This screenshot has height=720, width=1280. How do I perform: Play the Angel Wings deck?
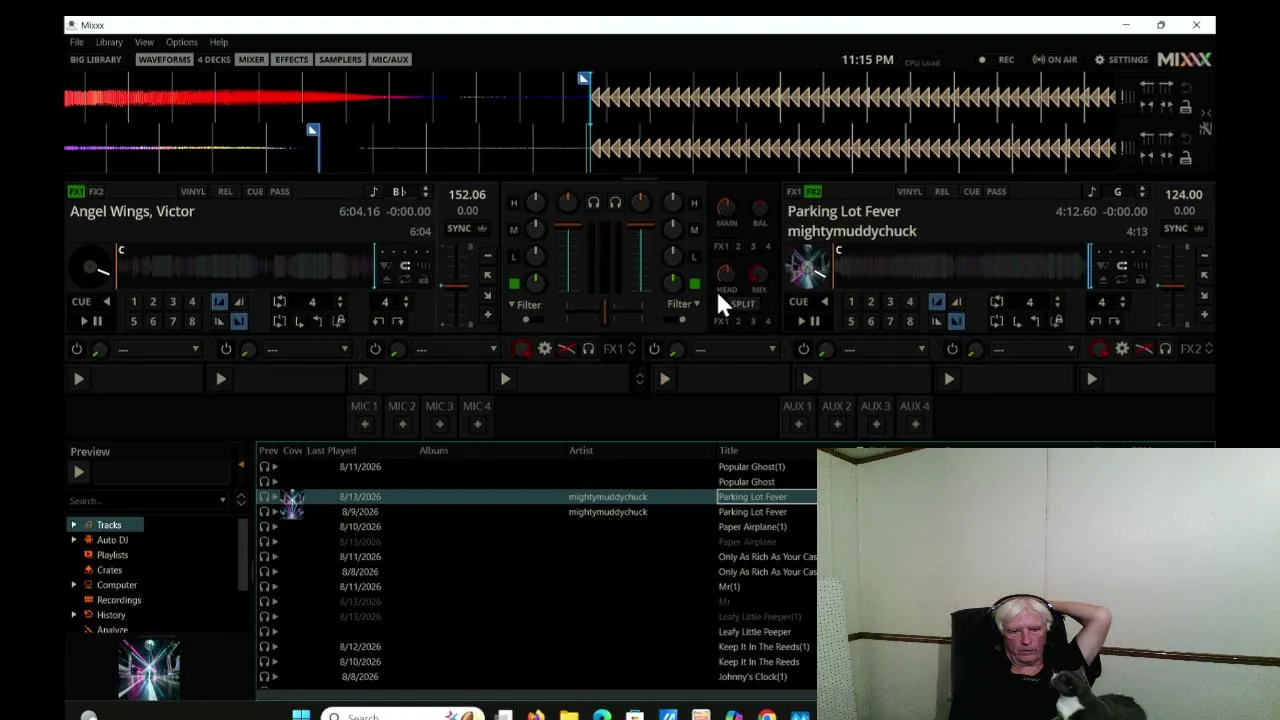pyautogui.click(x=91, y=321)
